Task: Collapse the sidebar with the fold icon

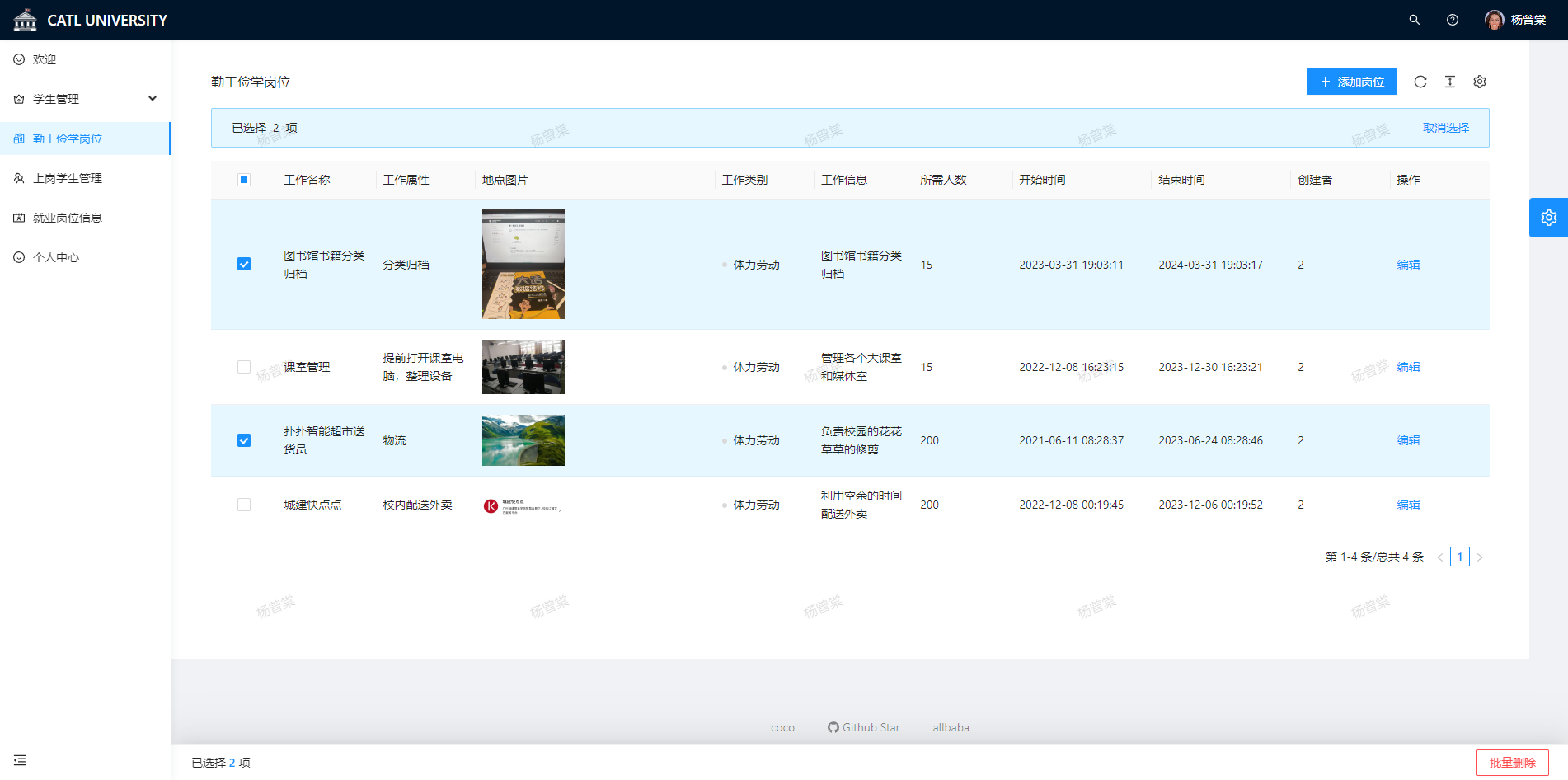Action: pyautogui.click(x=20, y=760)
